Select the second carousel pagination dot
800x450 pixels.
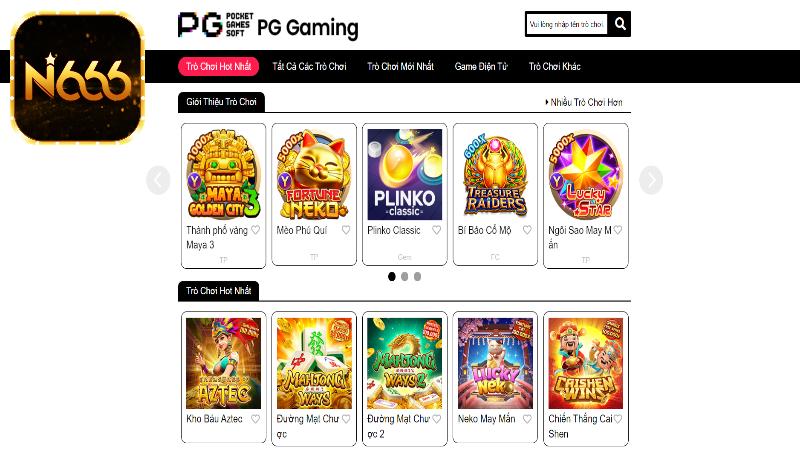point(405,277)
